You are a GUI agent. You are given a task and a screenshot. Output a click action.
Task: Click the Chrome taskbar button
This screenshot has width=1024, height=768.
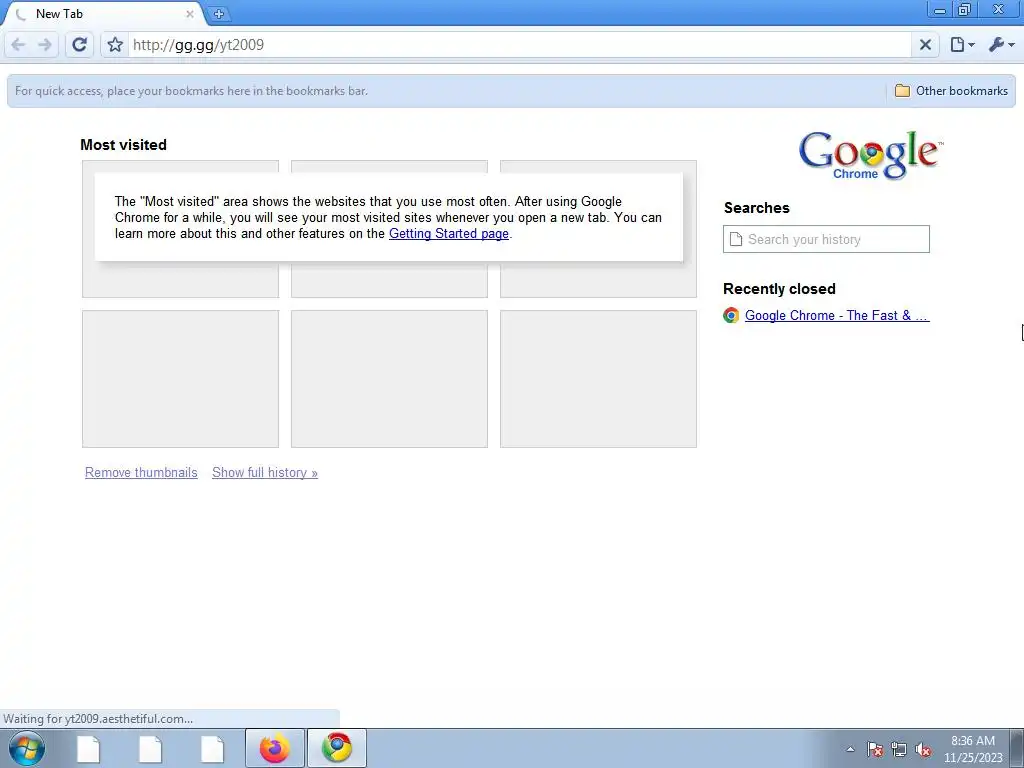pyautogui.click(x=337, y=748)
